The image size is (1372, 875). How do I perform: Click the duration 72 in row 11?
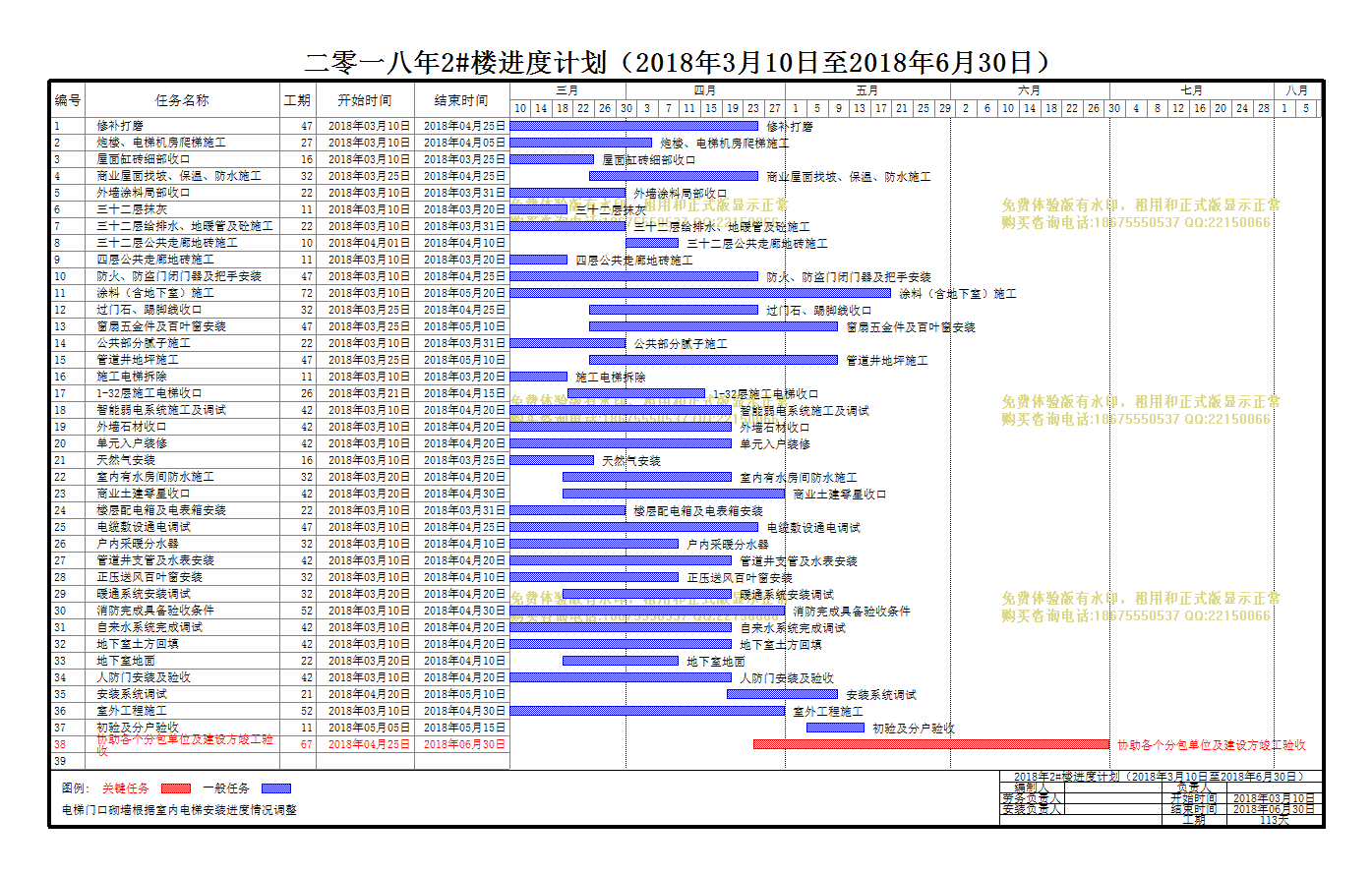point(306,293)
